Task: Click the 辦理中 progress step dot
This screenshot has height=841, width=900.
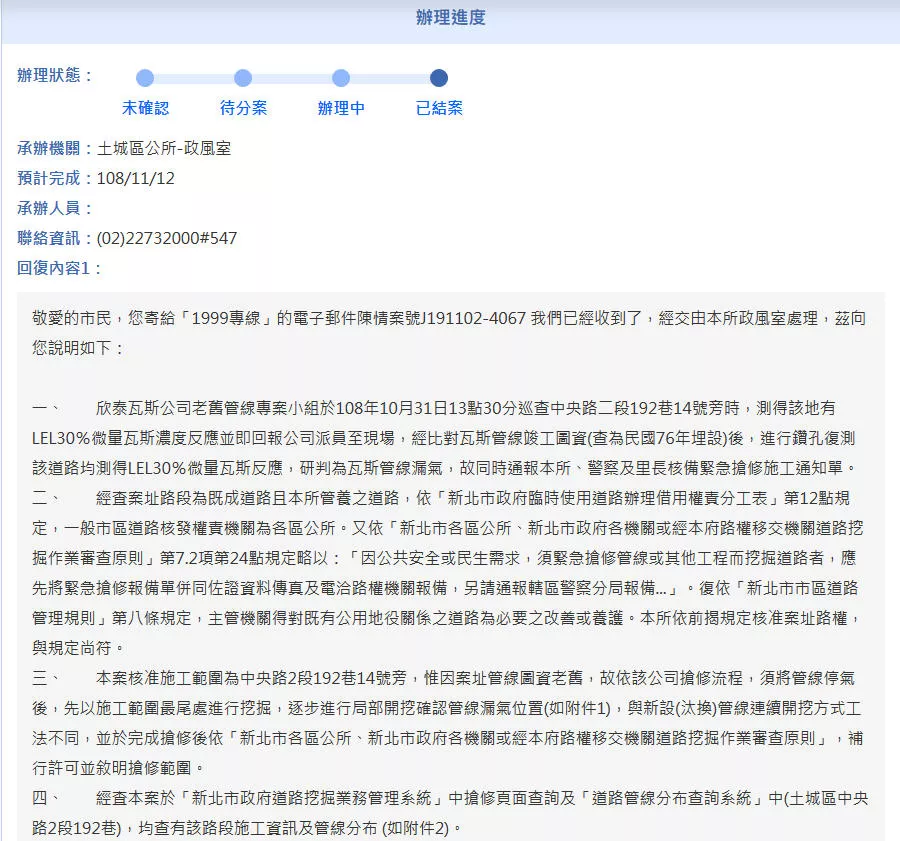Action: (341, 78)
